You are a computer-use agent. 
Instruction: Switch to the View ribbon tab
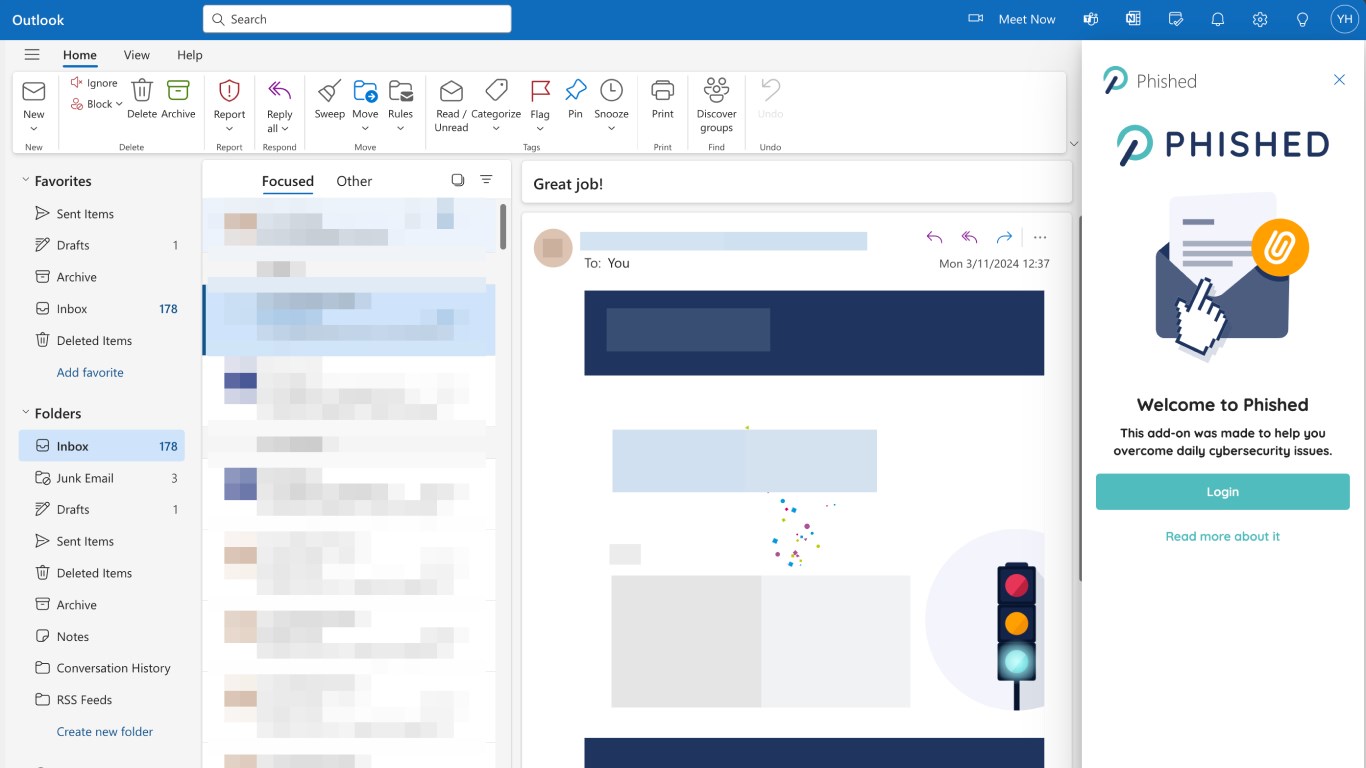click(x=137, y=55)
